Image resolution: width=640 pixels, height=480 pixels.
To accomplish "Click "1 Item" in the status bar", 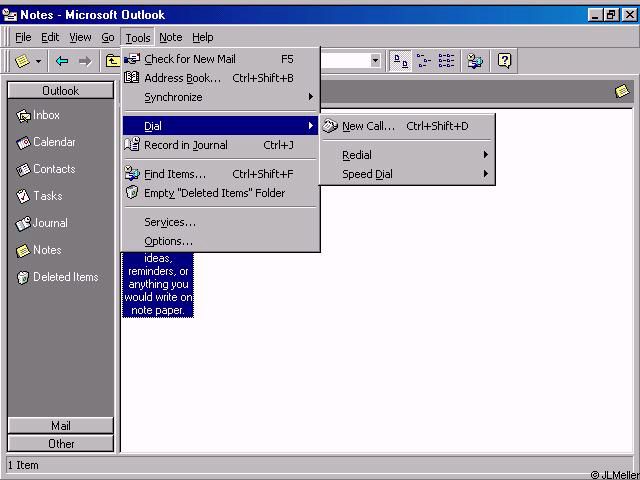I will click(23, 465).
